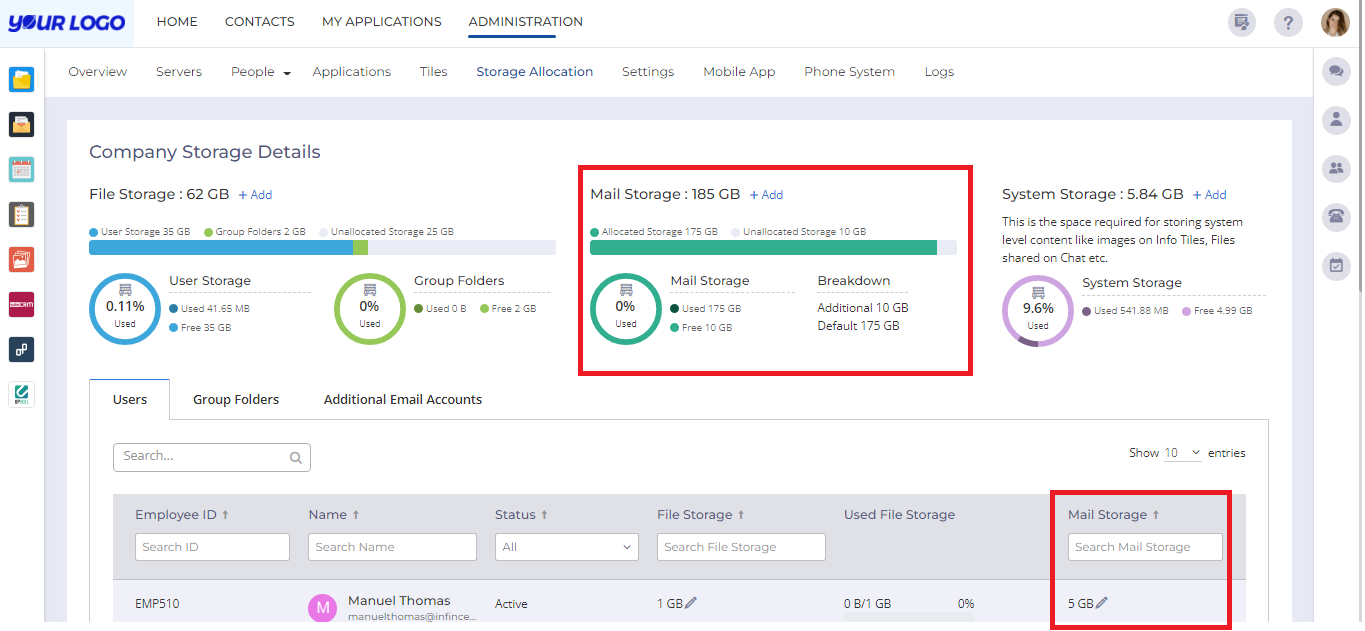Select the Calendar icon in the sidebar

(21, 169)
